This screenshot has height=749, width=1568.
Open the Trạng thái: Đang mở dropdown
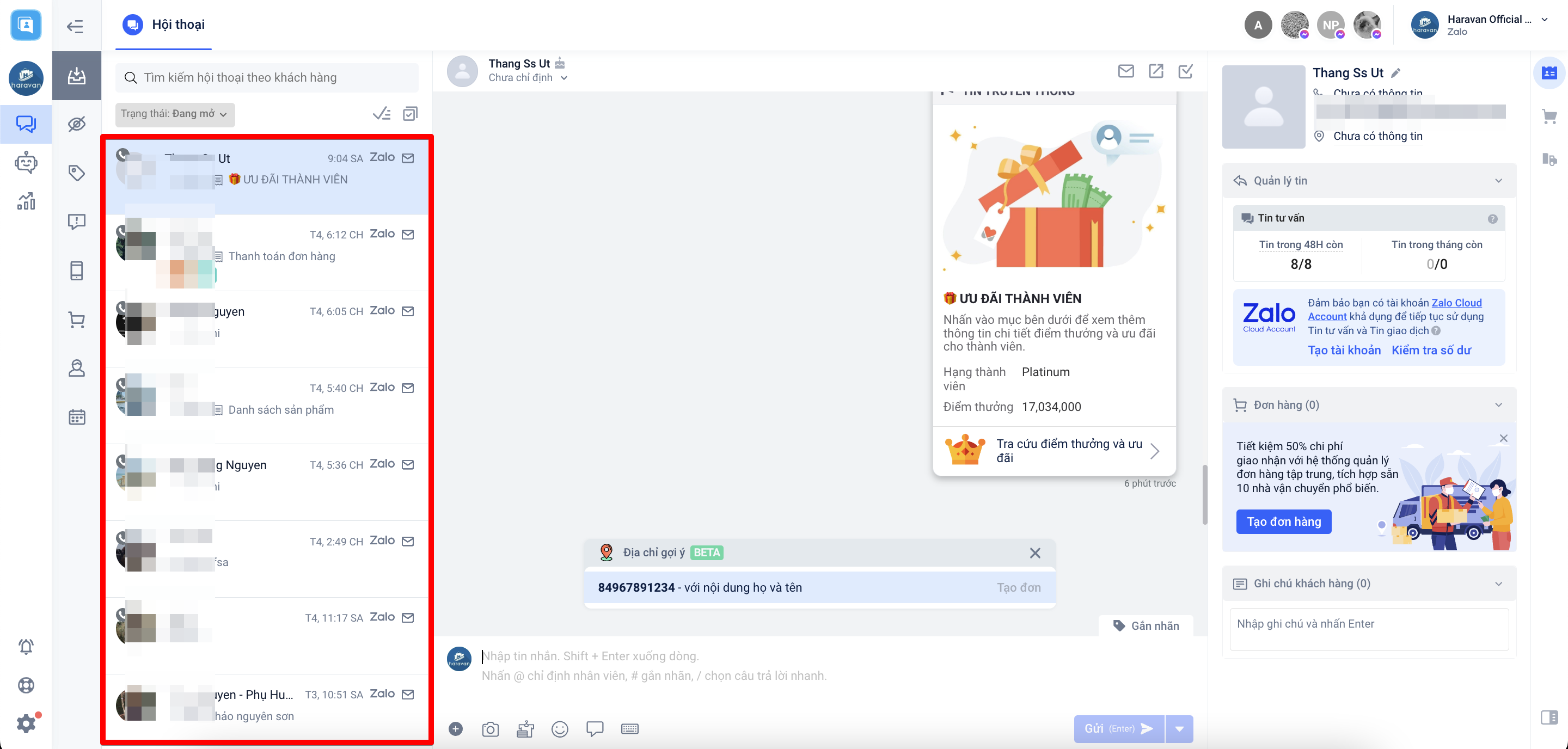(x=174, y=114)
